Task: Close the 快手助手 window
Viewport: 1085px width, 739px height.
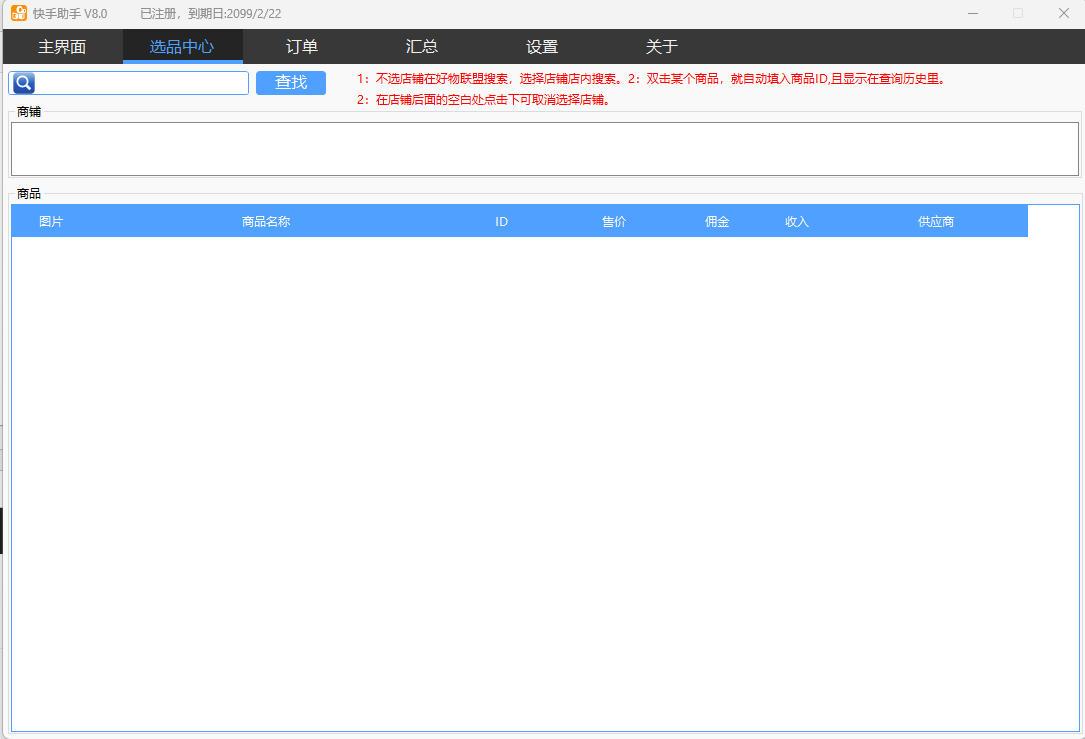Action: [x=1064, y=13]
